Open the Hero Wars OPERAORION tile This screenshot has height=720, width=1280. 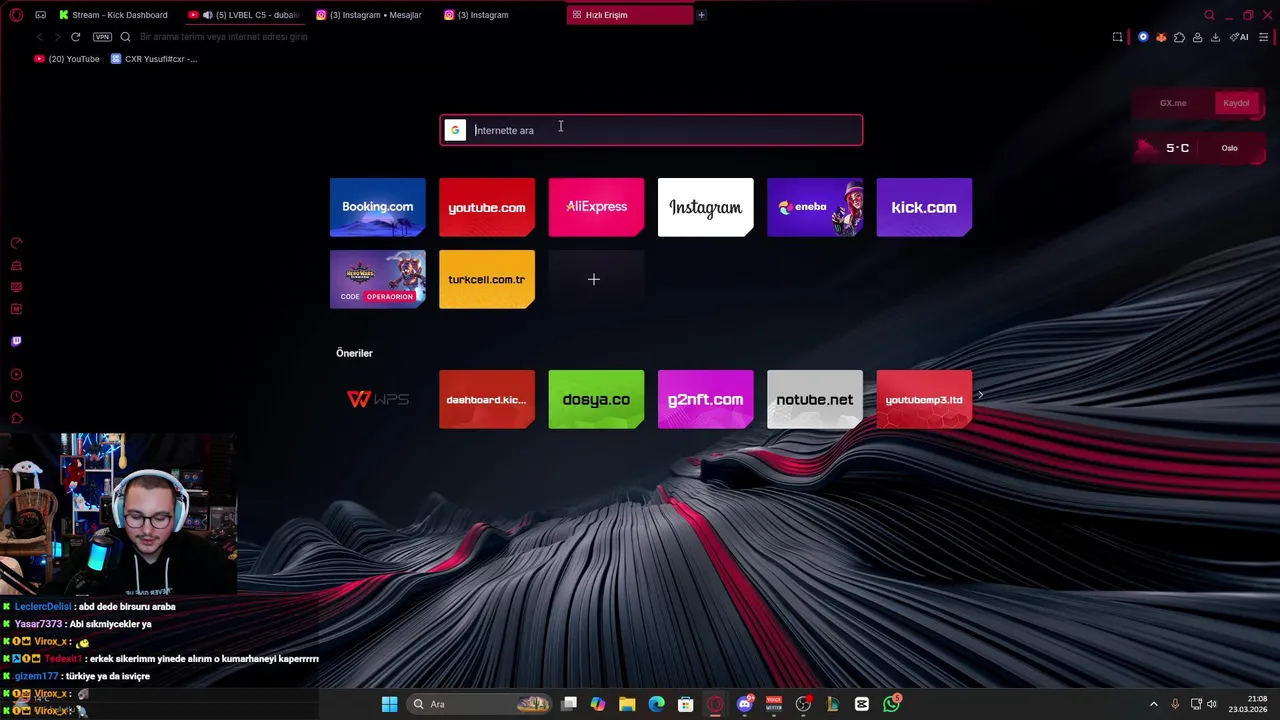coord(377,279)
